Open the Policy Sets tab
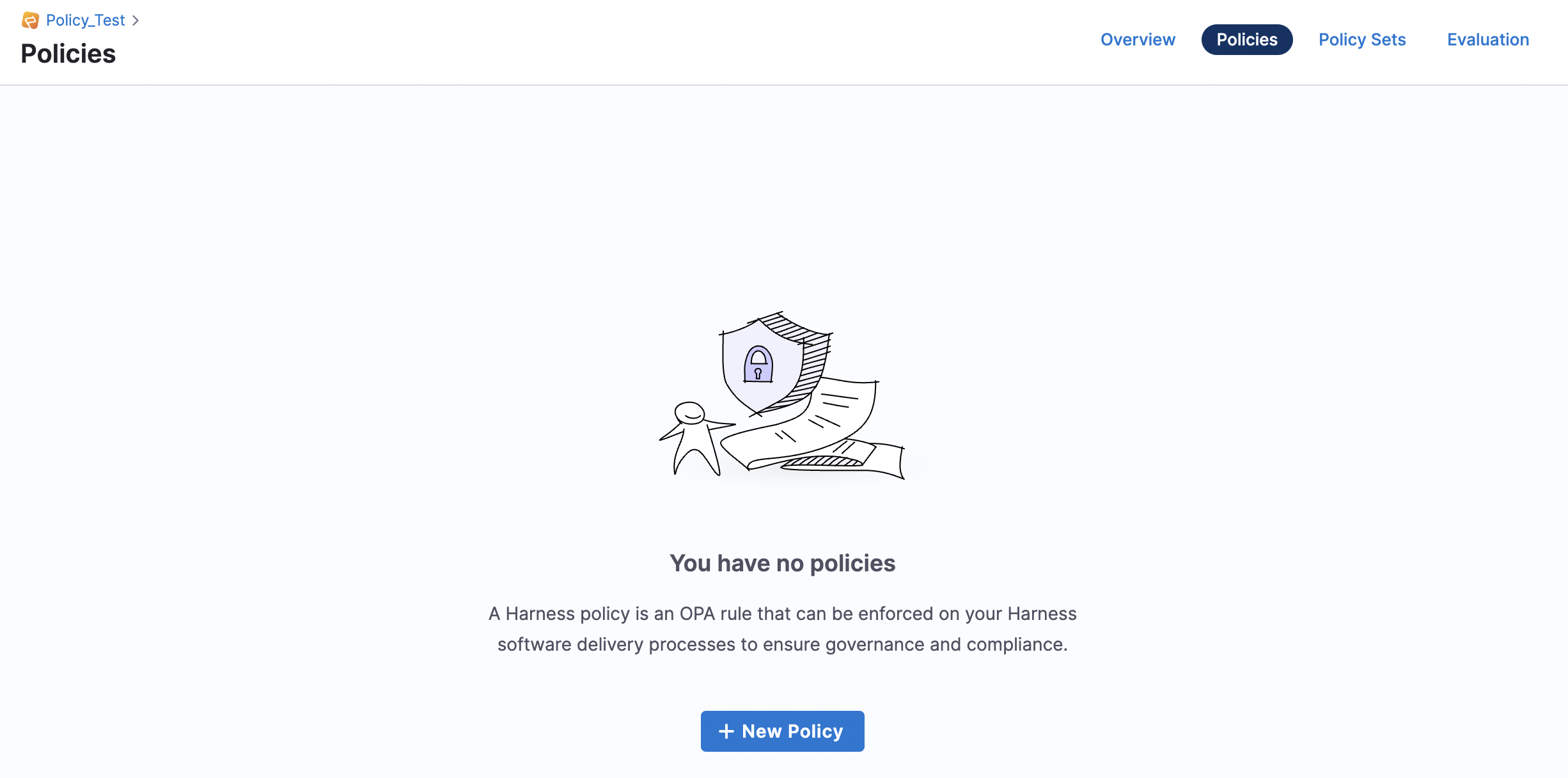The height and width of the screenshot is (778, 1568). coord(1362,40)
